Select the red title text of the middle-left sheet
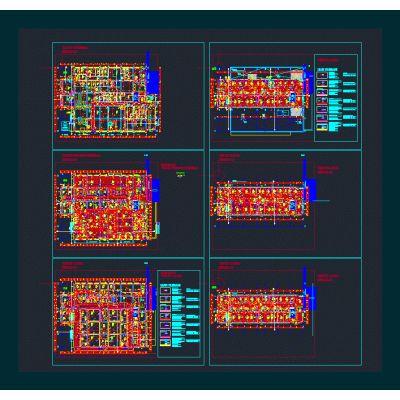 click(81, 157)
